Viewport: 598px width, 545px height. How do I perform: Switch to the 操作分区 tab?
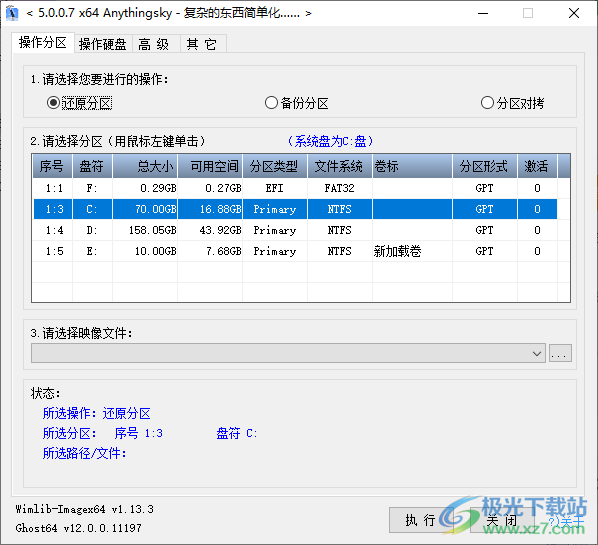pos(43,42)
